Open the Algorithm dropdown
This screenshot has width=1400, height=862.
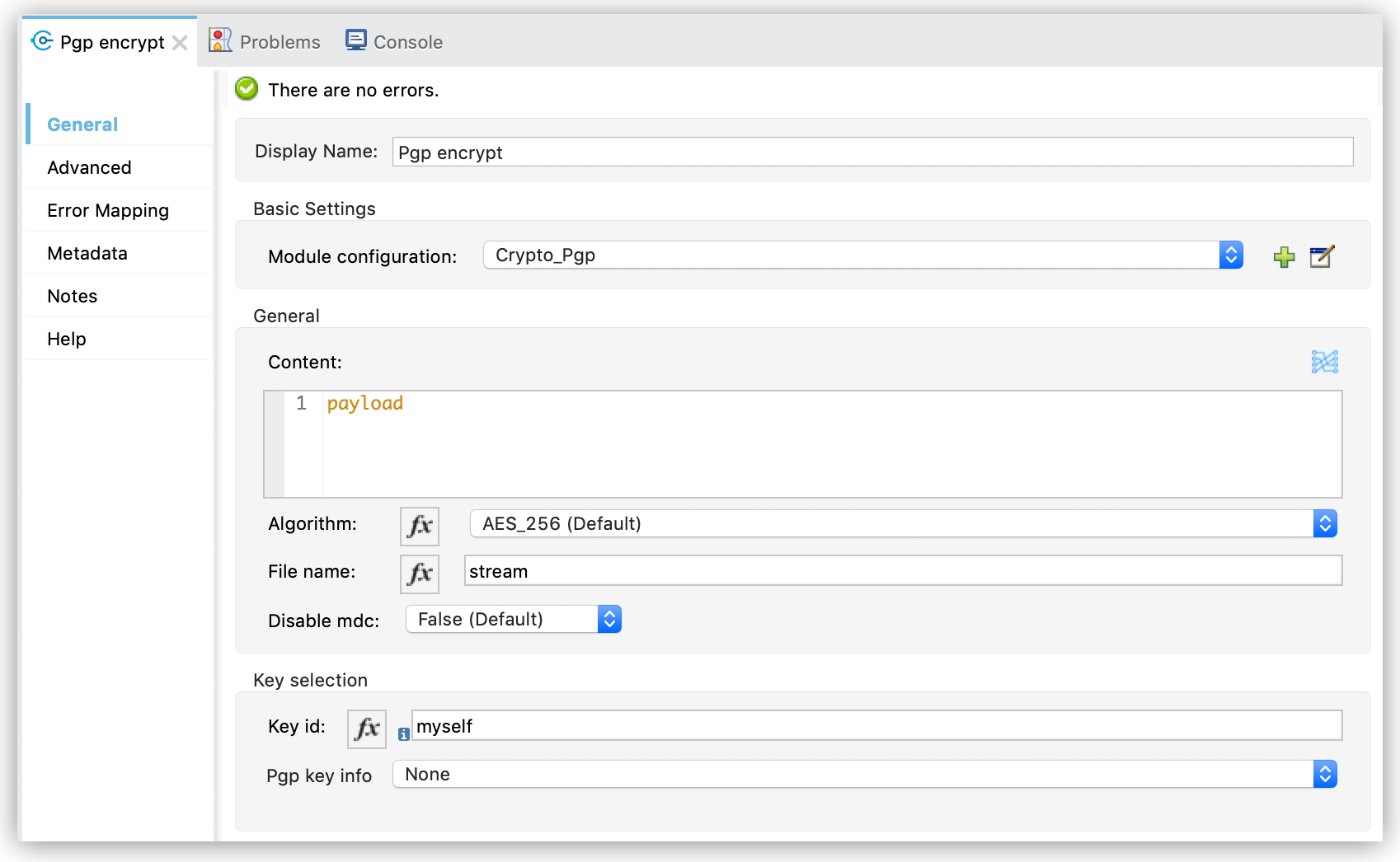tap(1325, 523)
